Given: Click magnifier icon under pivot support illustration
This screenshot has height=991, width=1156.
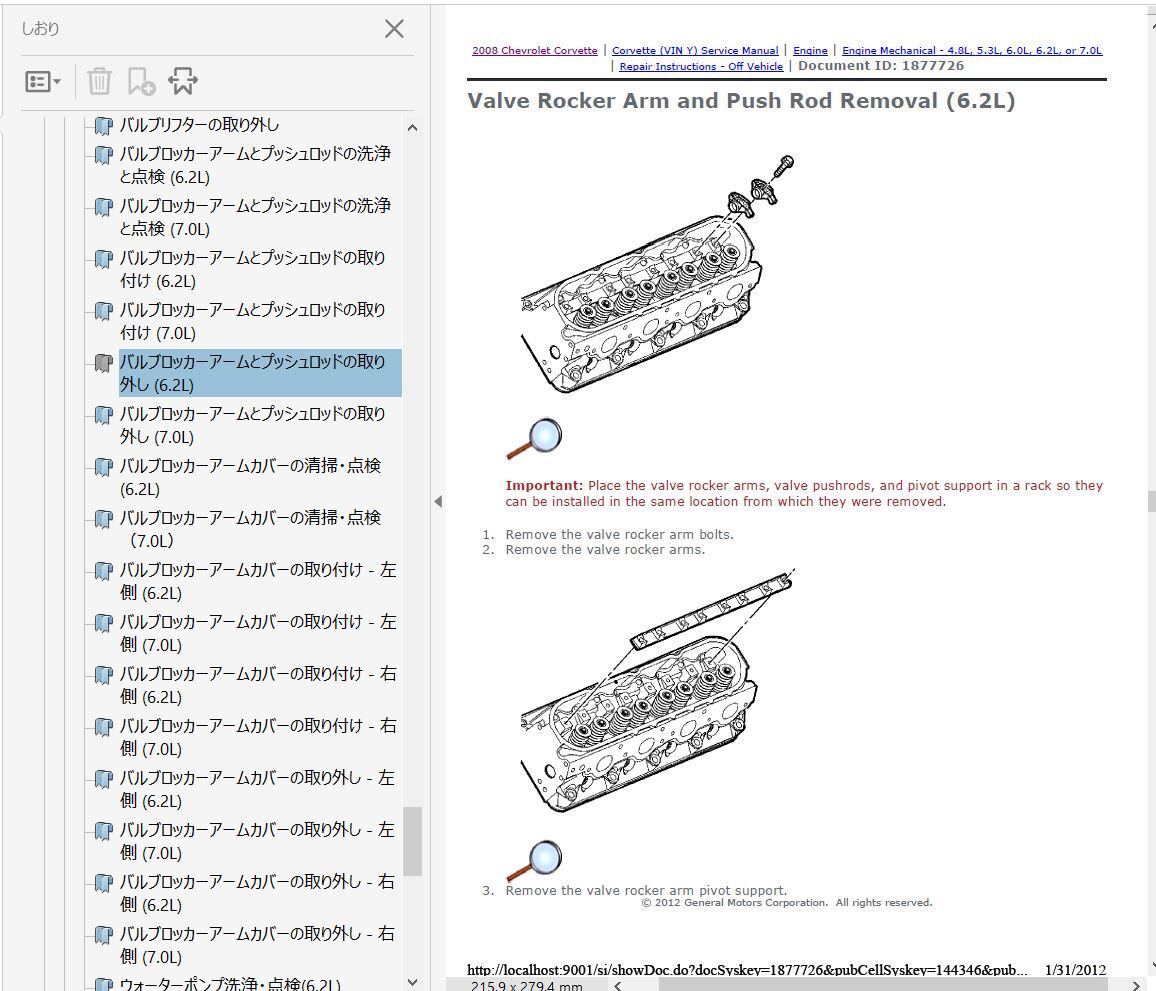Looking at the screenshot, I should point(535,860).
